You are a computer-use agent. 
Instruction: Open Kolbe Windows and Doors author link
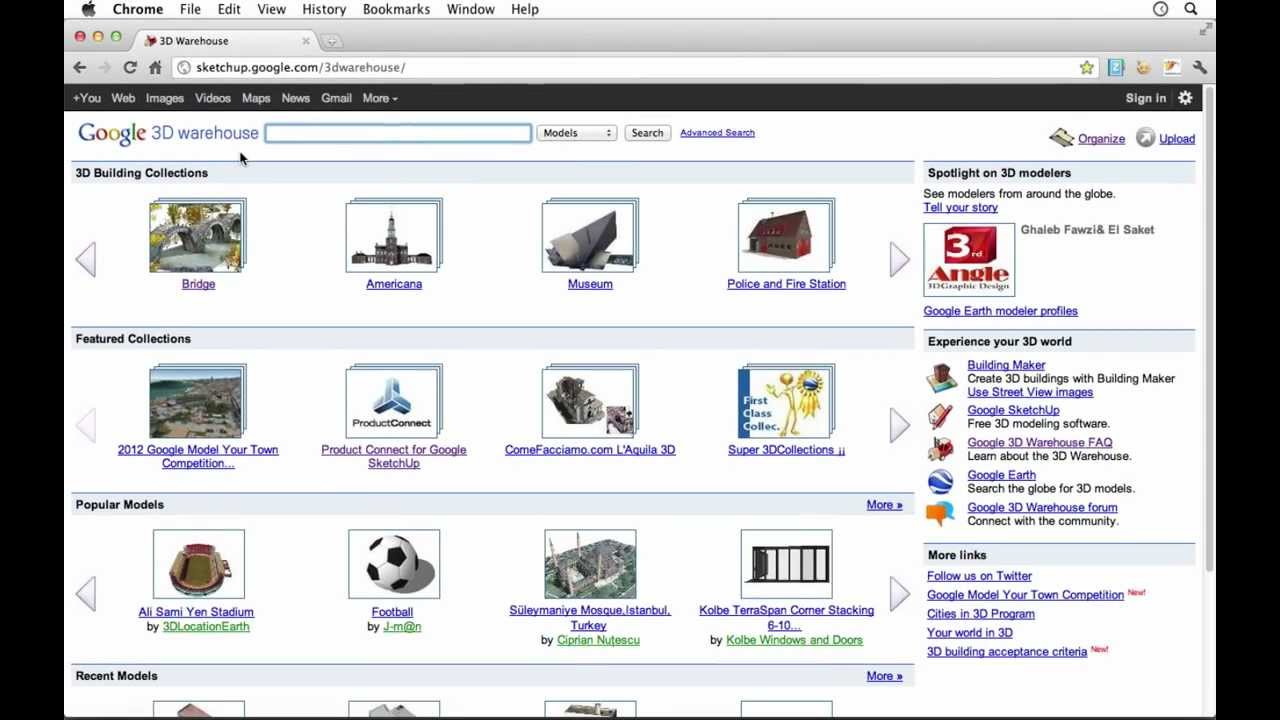[794, 640]
